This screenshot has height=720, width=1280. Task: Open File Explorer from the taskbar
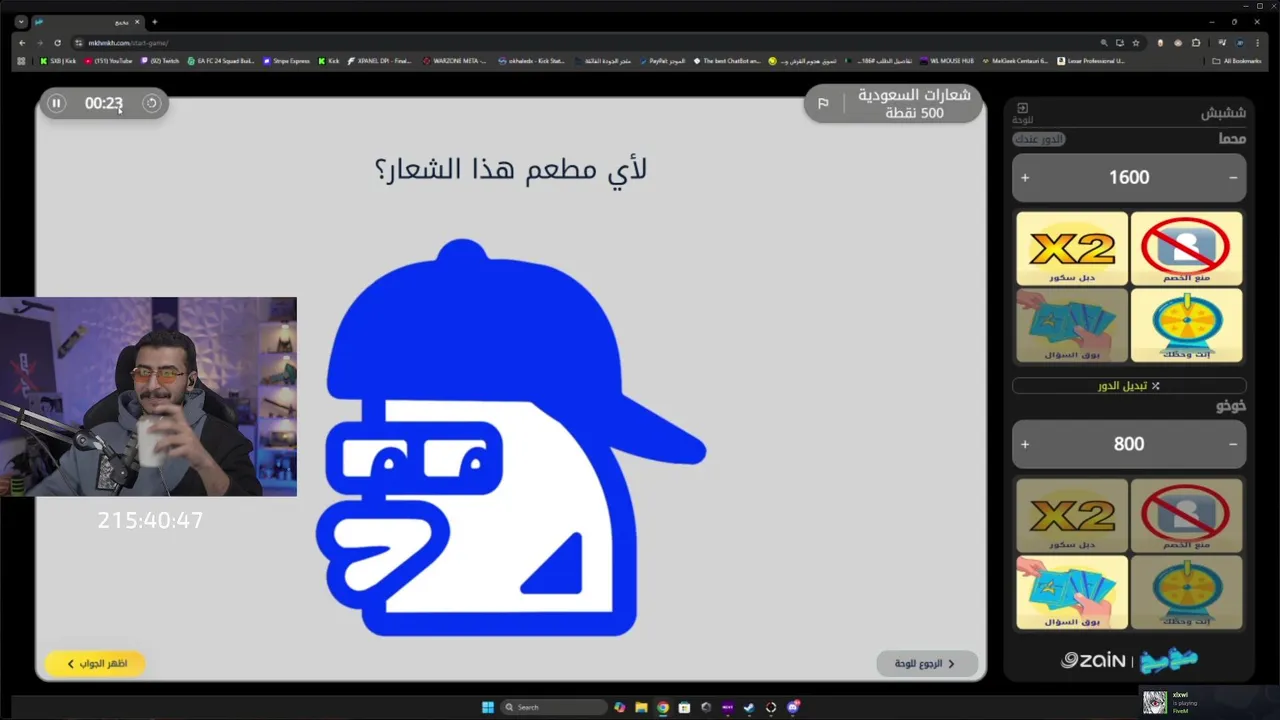pyautogui.click(x=641, y=707)
